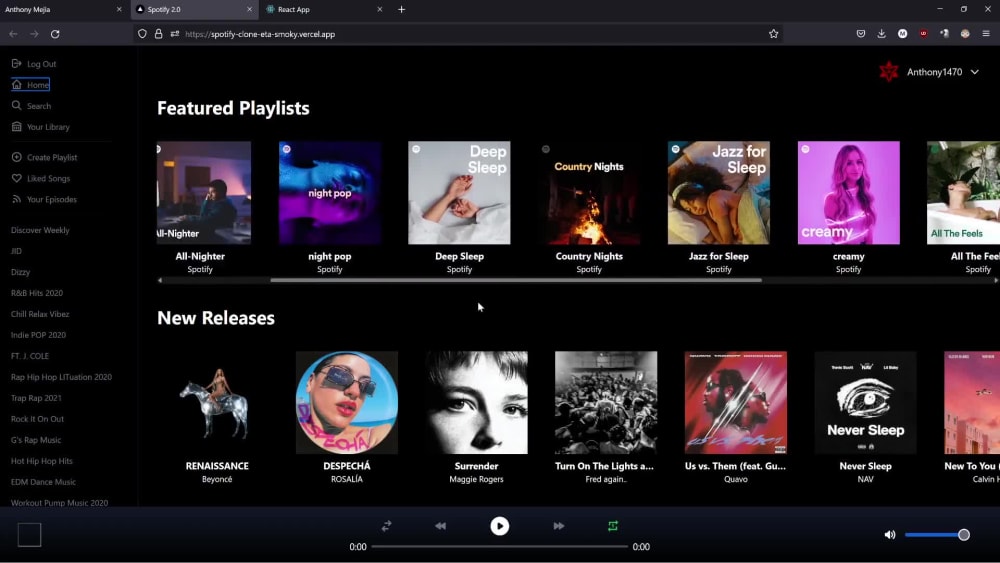
Task: Click the Liked Songs heart icon
Action: 17,178
